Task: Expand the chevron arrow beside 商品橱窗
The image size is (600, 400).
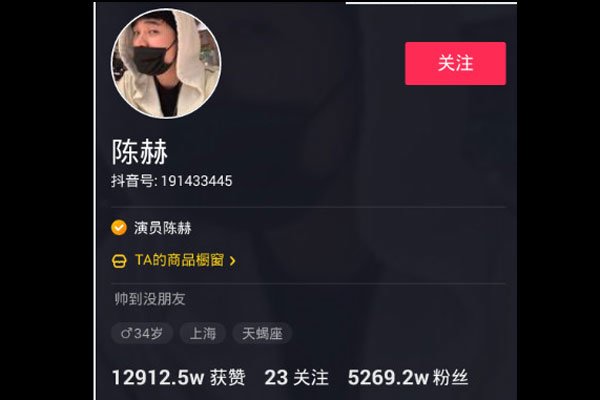Action: [232, 261]
